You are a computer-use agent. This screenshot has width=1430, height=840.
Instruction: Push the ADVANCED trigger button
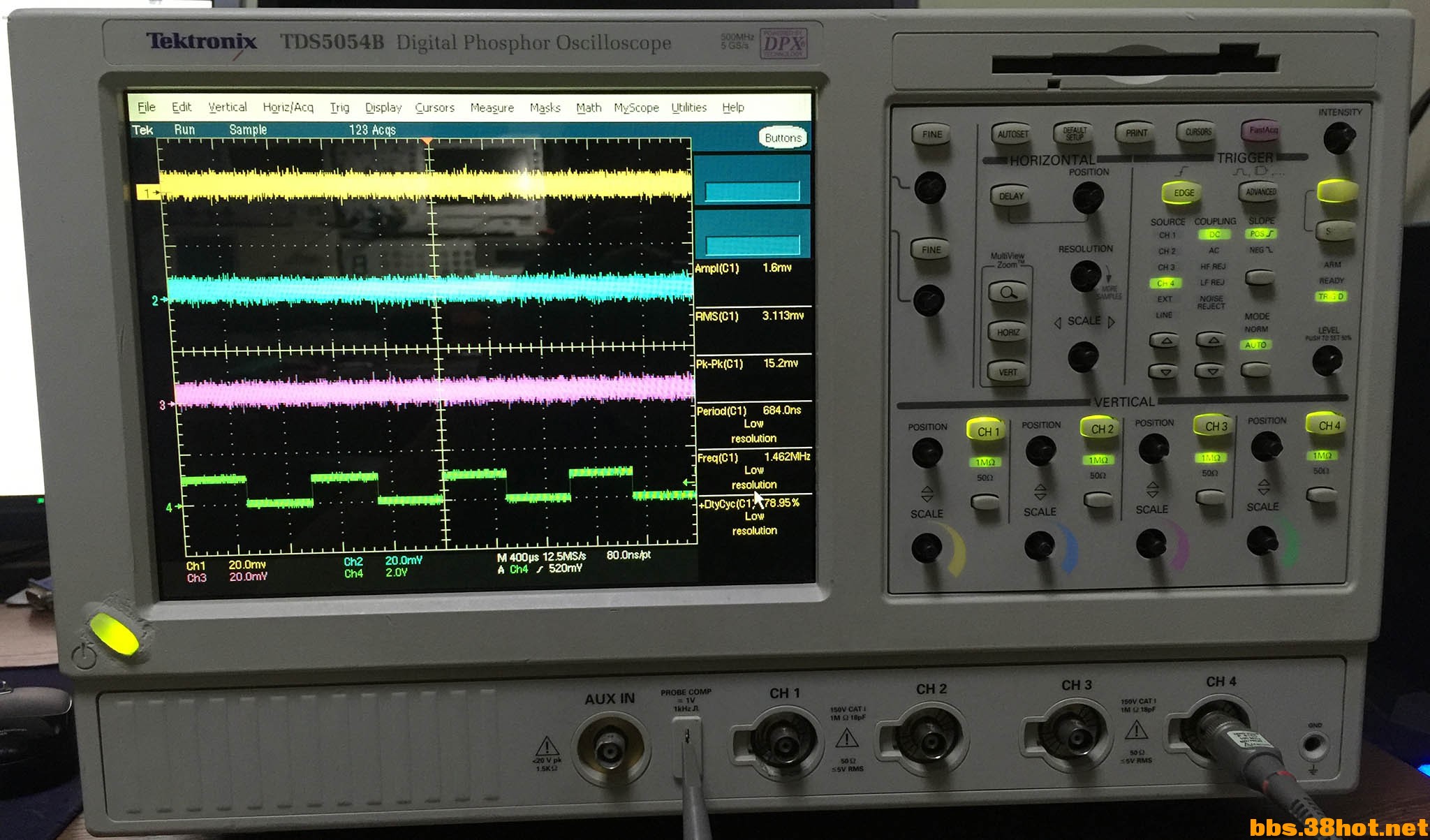click(x=1260, y=191)
